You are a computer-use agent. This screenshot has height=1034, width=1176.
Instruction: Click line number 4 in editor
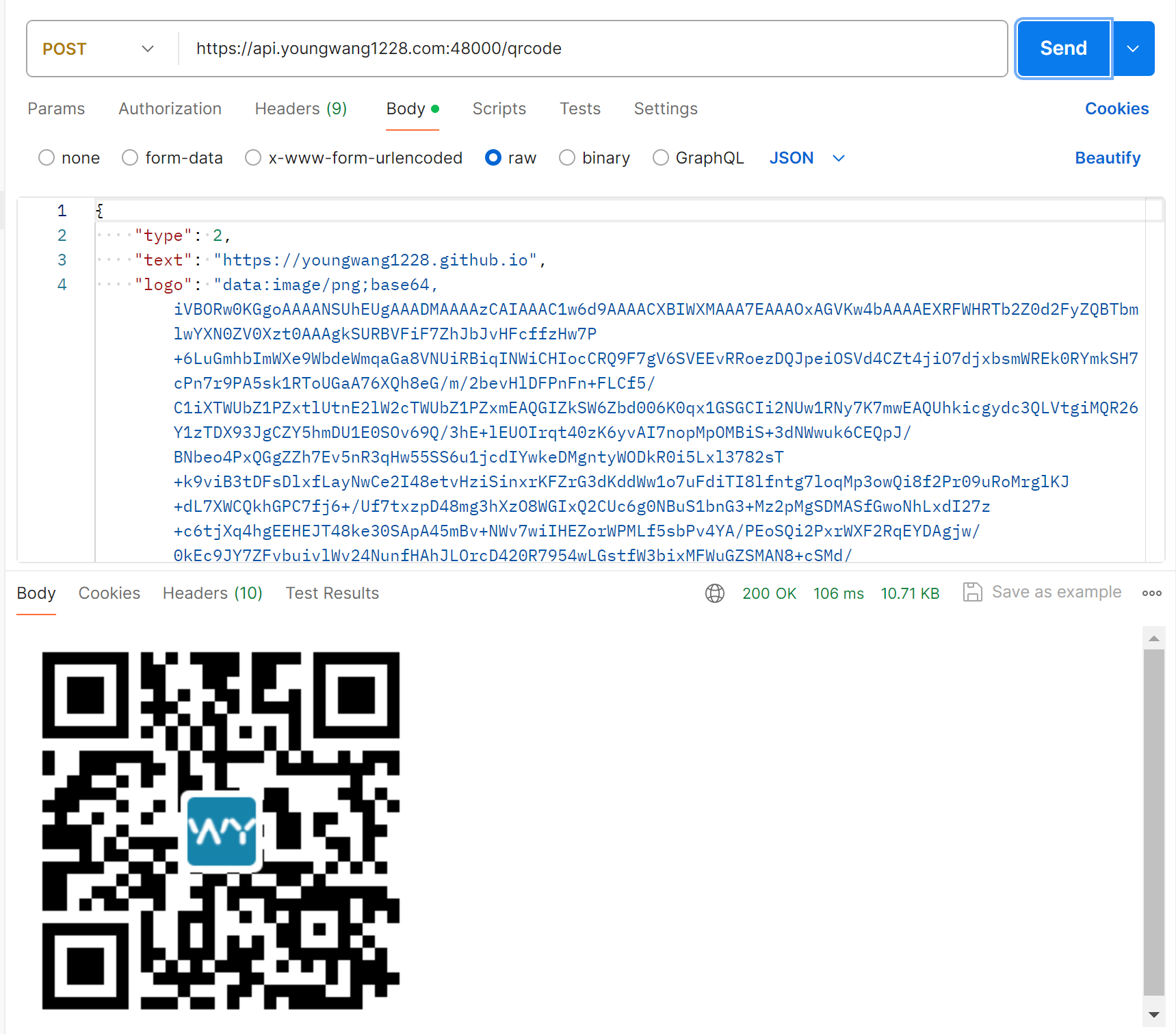(x=62, y=285)
